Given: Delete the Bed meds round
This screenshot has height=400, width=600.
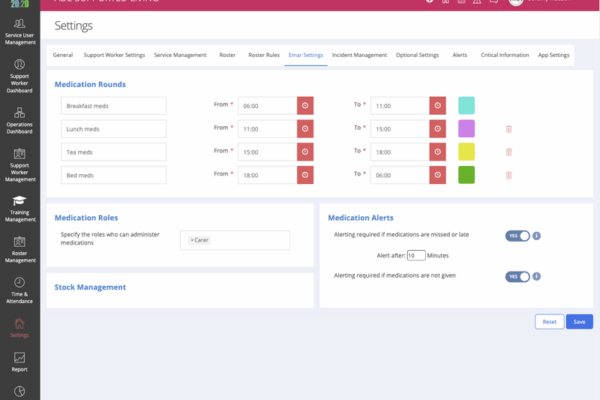Looking at the screenshot, I should pos(508,175).
